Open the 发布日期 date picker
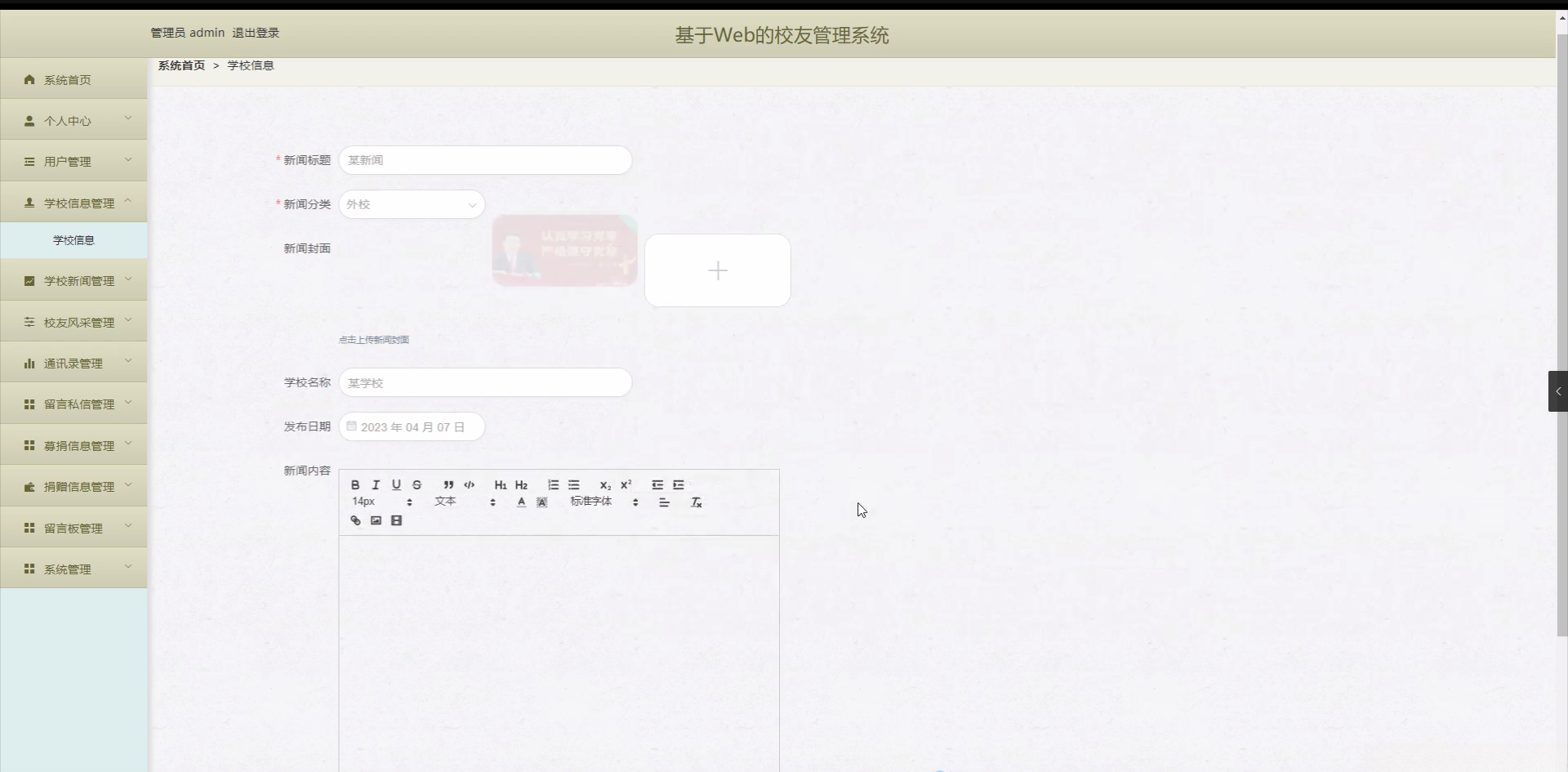Image resolution: width=1568 pixels, height=772 pixels. 412,426
